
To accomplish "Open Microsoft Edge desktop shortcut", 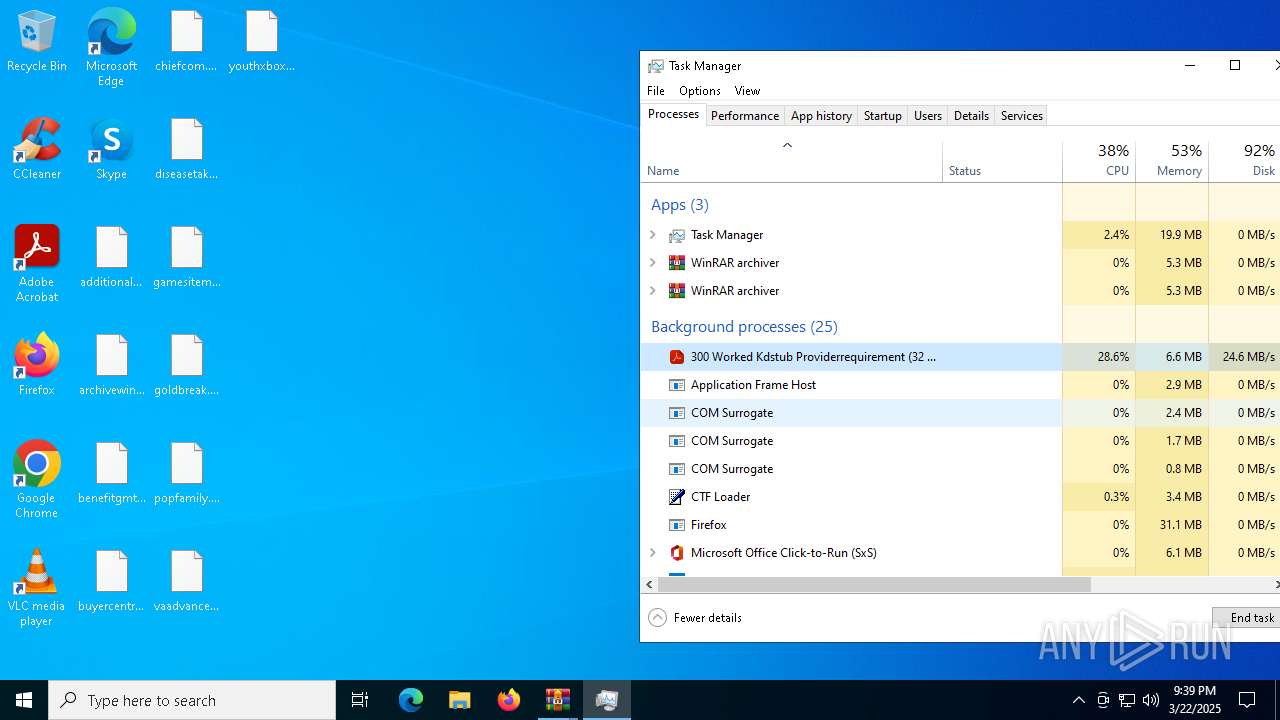I will (x=111, y=48).
